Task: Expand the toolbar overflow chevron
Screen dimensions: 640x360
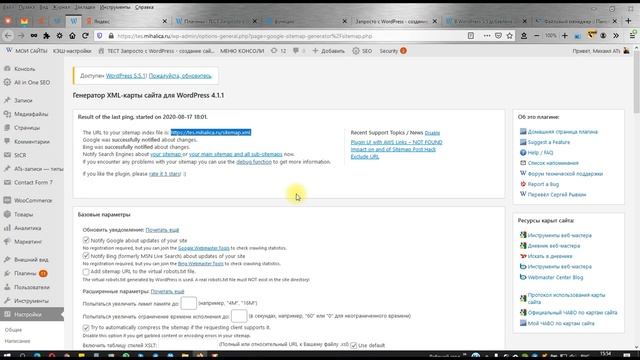Action: click(x=616, y=36)
